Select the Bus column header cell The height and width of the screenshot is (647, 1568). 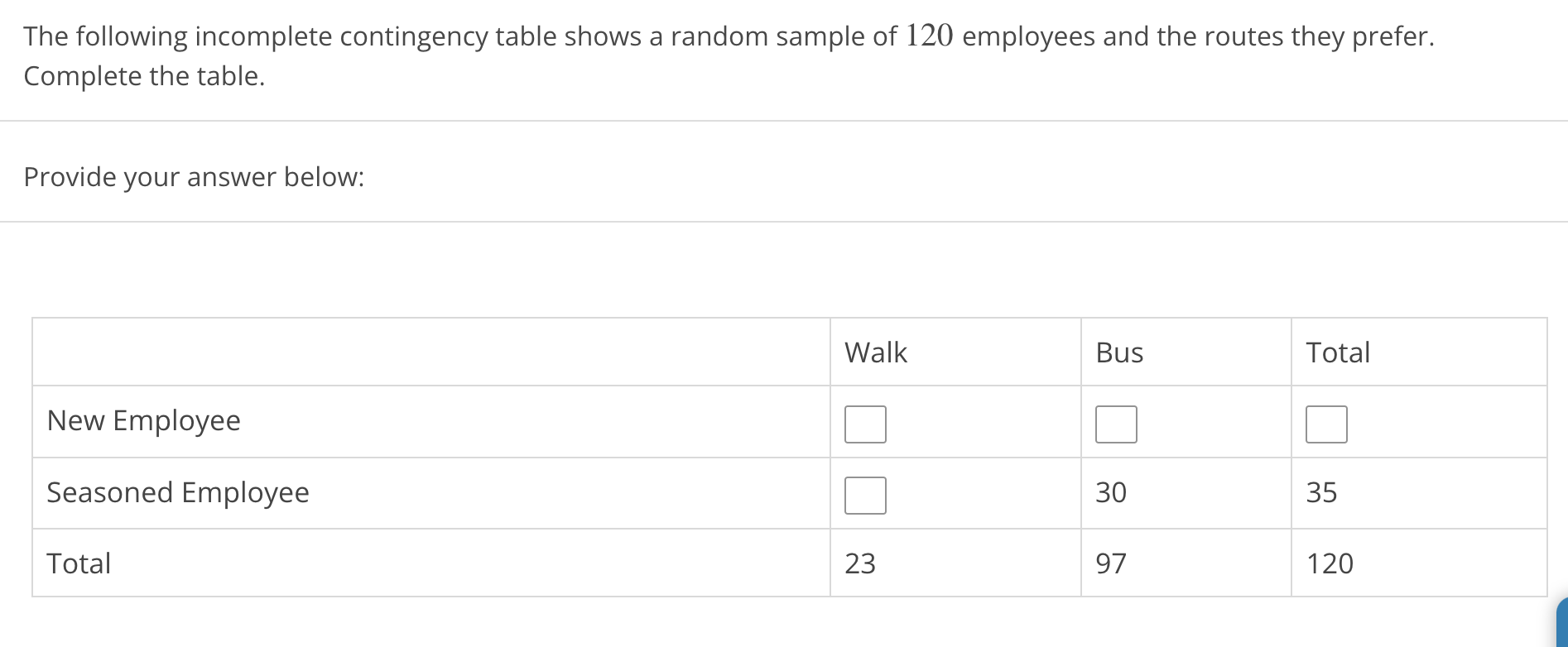tap(1119, 352)
